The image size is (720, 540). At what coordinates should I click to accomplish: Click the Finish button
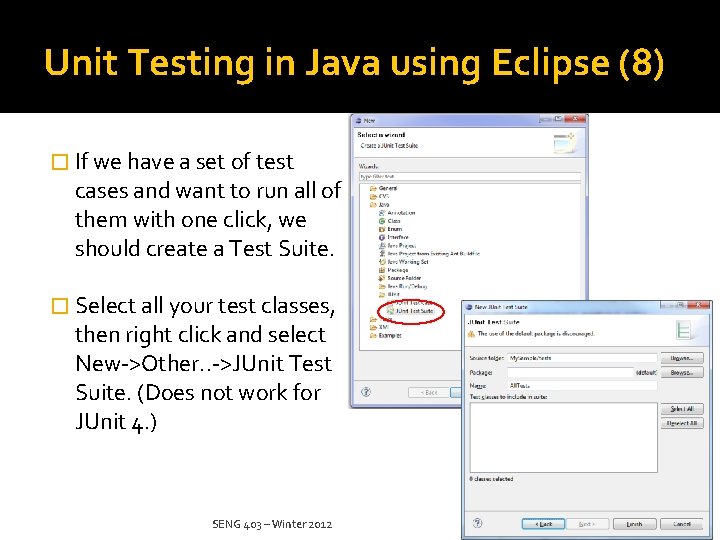(x=634, y=524)
